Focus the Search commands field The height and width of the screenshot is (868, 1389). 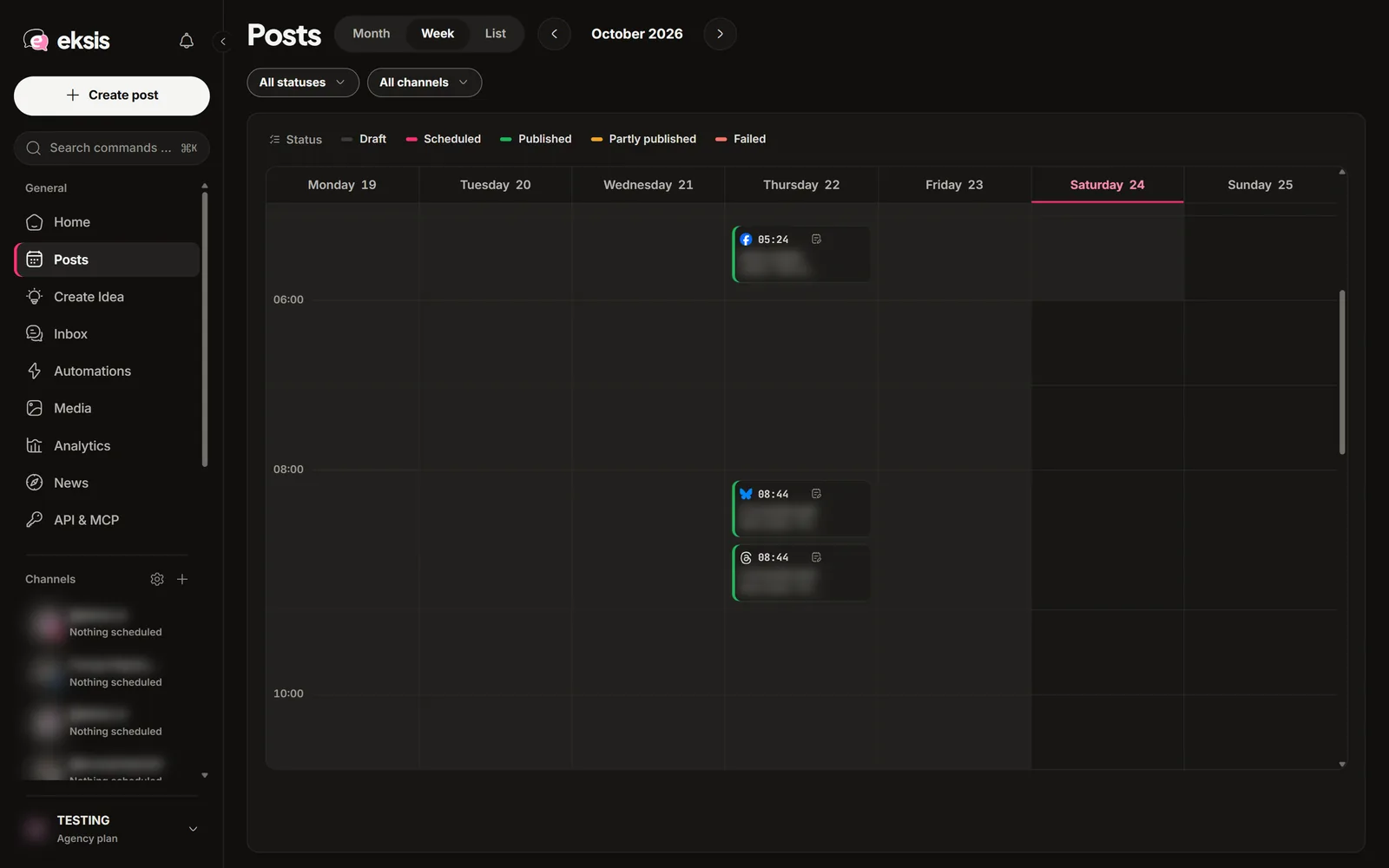coord(112,148)
